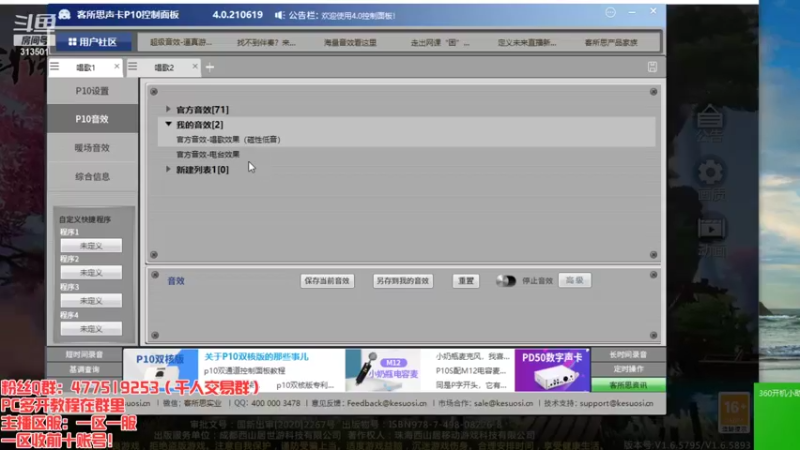Open the 海量音效看这里 link

click(x=350, y=42)
